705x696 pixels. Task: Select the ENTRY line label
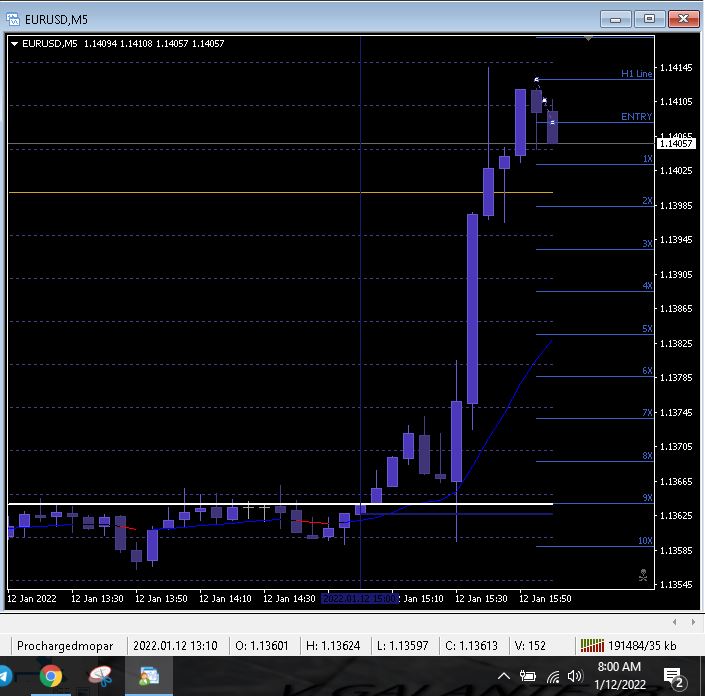(x=636, y=116)
